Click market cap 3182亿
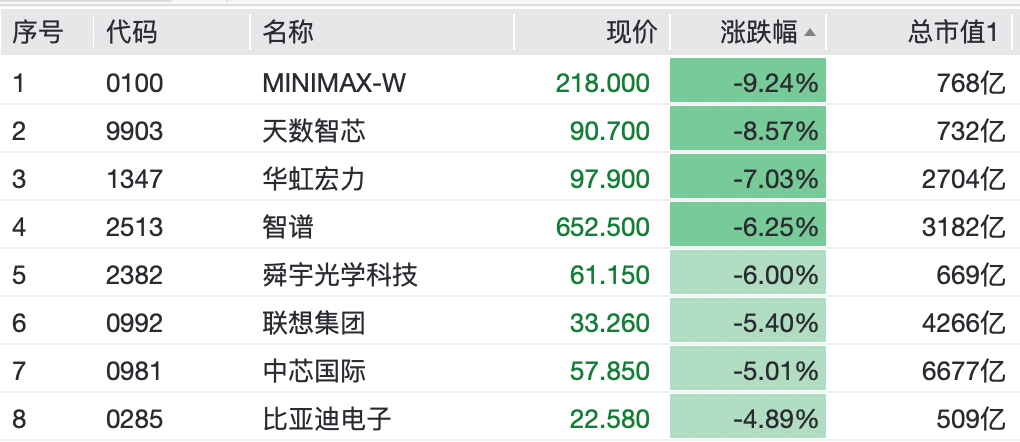The height and width of the screenshot is (442, 1020). pyautogui.click(x=963, y=227)
